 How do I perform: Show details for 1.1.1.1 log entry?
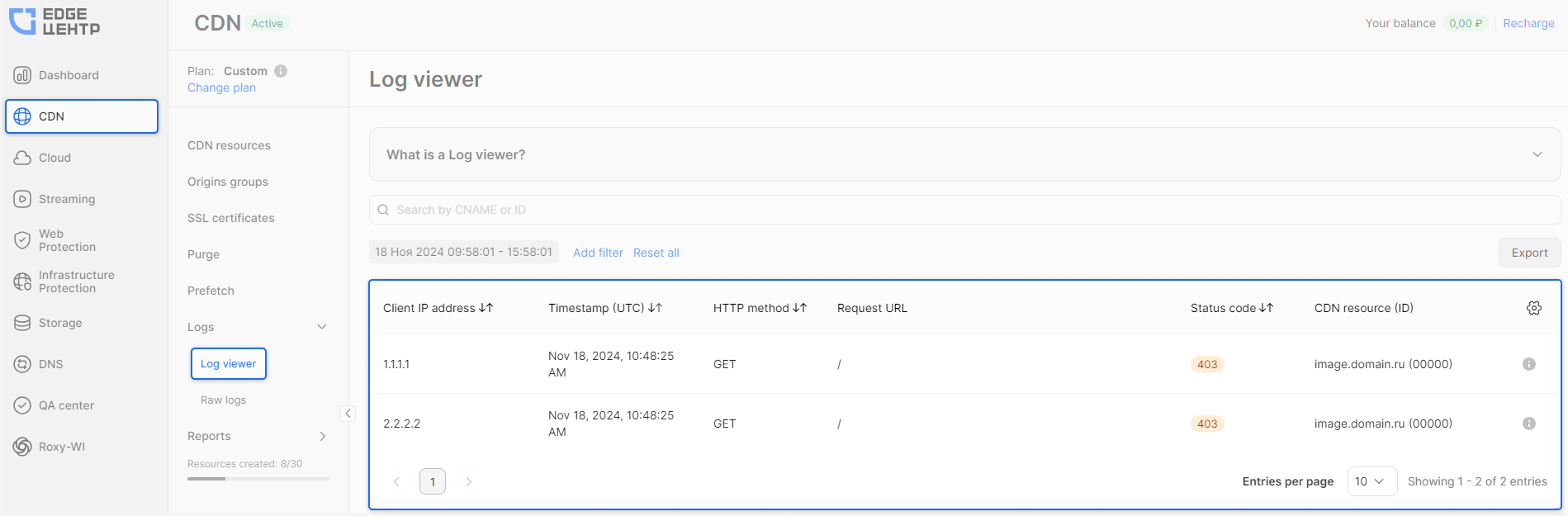tap(1529, 364)
